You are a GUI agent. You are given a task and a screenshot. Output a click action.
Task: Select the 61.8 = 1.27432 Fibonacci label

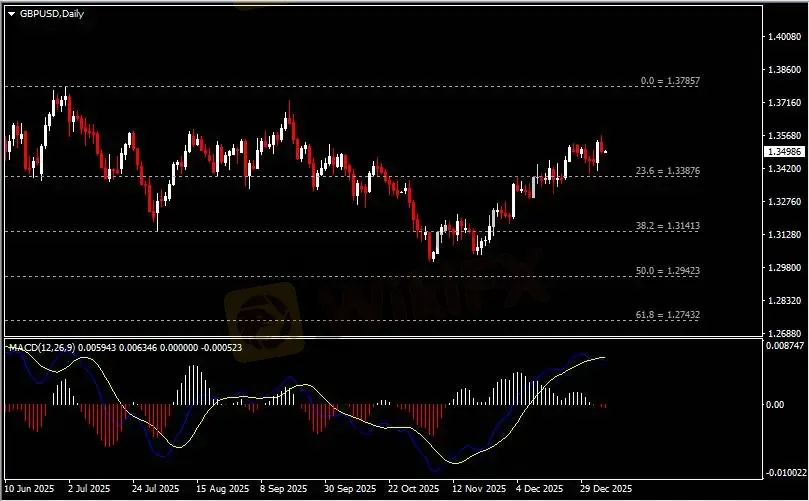point(667,314)
